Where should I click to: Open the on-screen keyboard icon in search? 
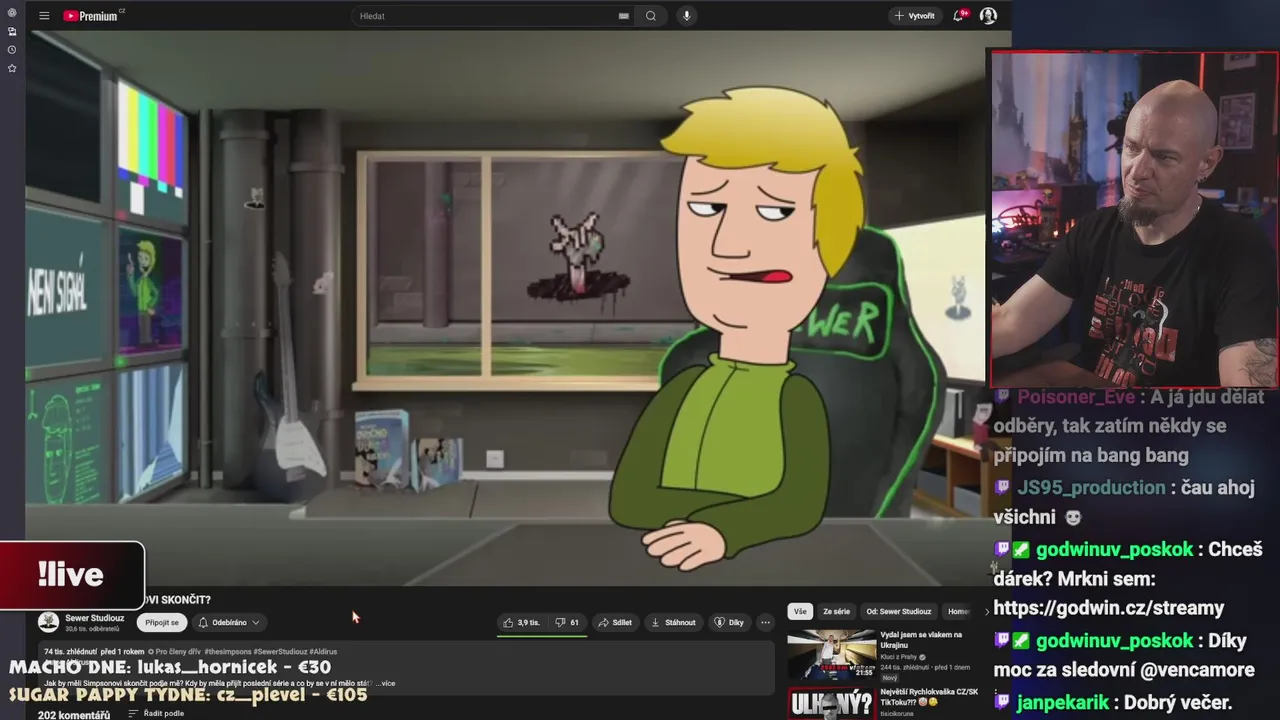tap(624, 16)
